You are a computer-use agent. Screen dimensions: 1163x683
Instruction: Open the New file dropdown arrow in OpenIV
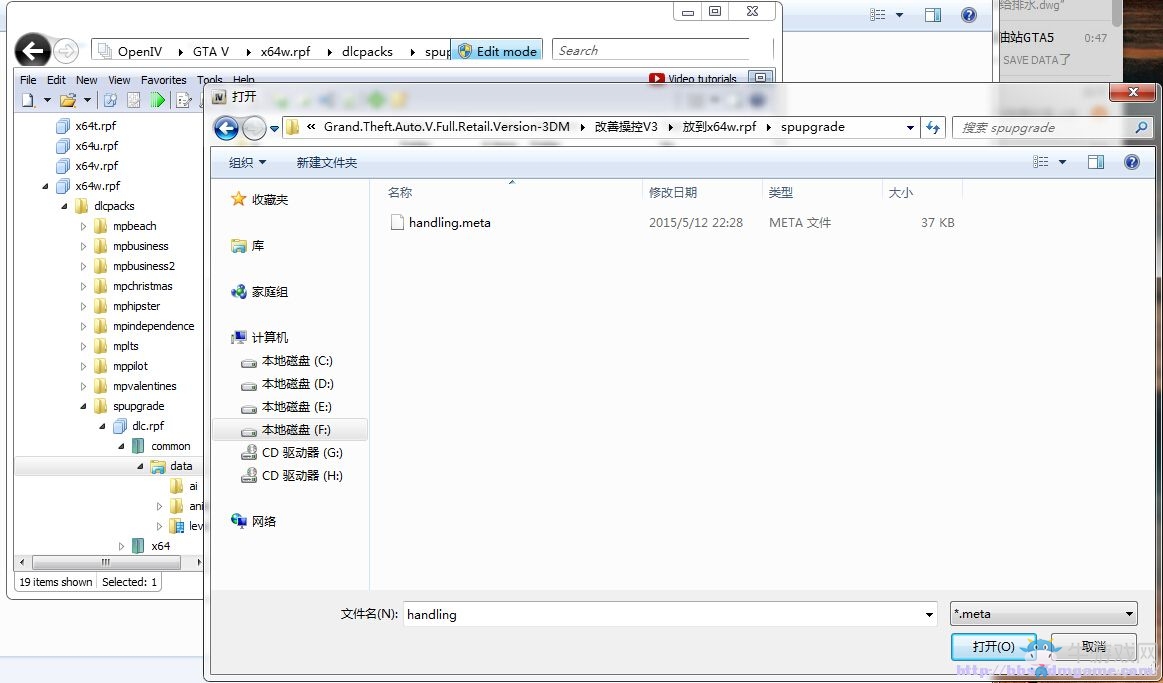(x=47, y=99)
